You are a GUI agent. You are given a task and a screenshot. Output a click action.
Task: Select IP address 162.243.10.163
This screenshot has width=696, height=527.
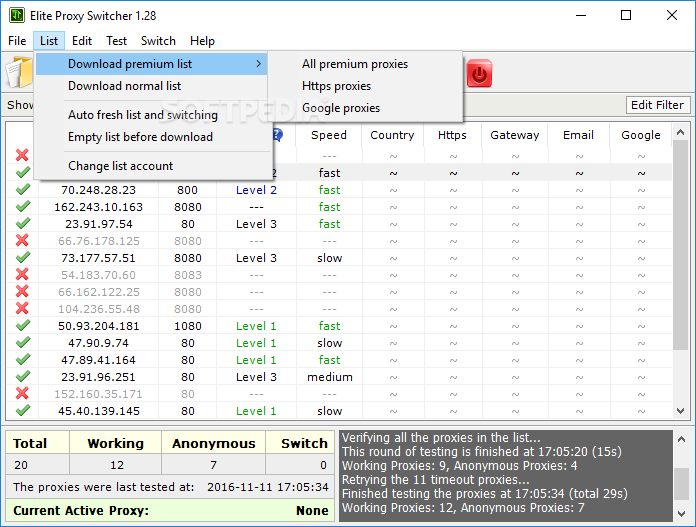[99, 207]
